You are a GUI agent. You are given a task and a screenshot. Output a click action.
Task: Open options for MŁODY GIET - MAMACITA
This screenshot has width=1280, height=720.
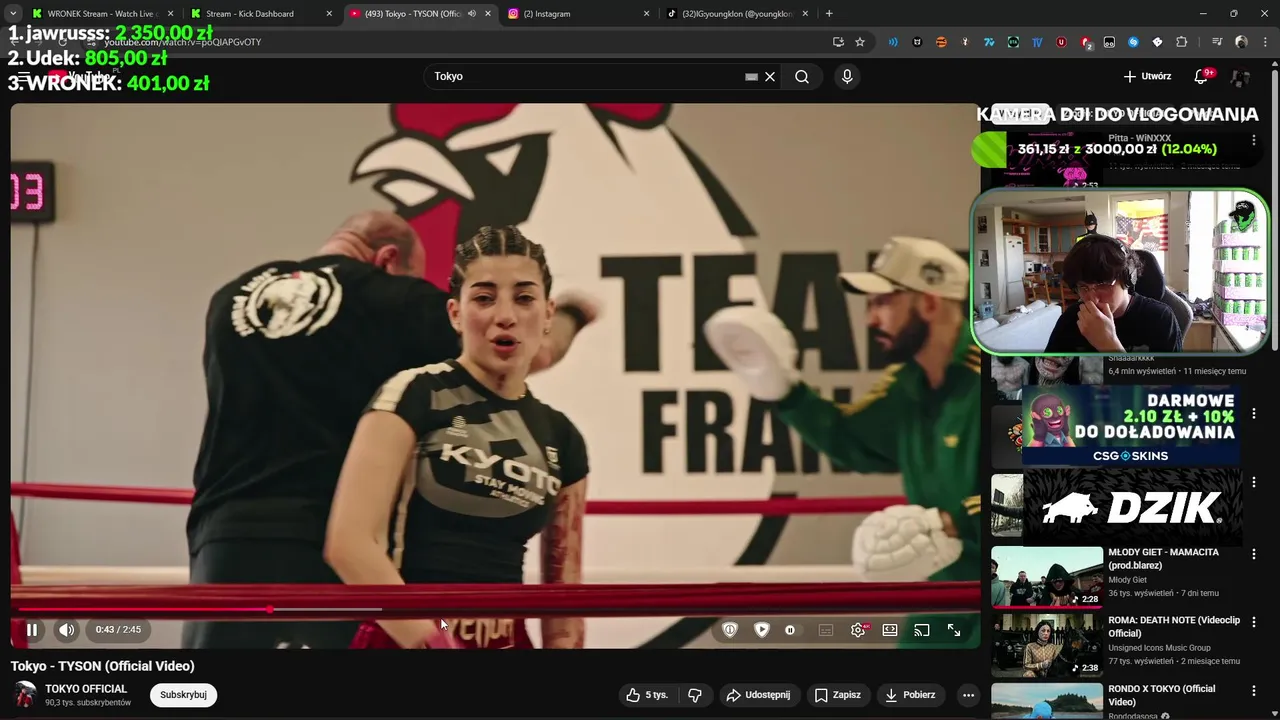(x=1254, y=554)
